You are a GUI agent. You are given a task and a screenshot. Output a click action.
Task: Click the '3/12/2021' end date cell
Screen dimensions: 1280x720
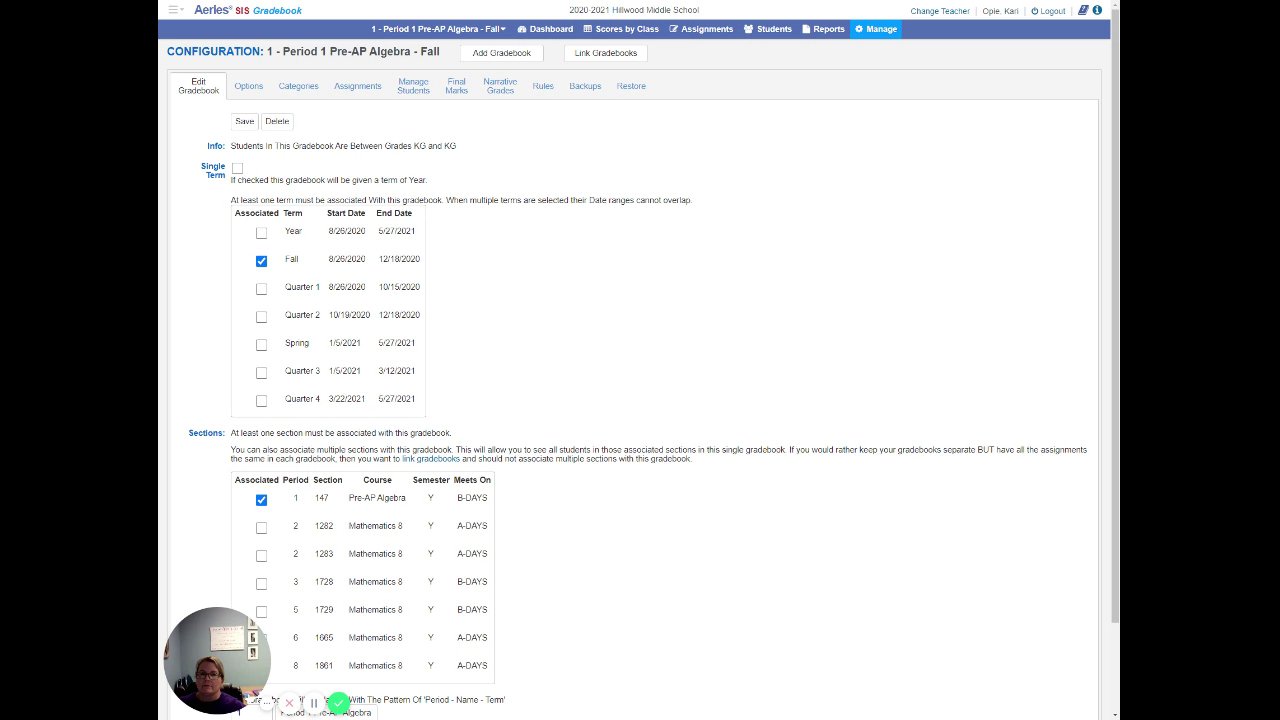[397, 371]
